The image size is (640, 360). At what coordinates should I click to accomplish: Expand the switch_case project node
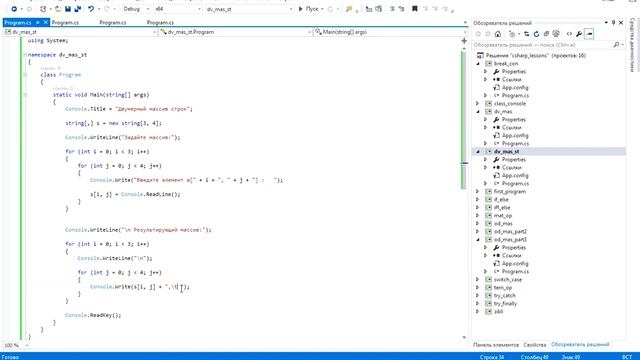[x=478, y=280]
